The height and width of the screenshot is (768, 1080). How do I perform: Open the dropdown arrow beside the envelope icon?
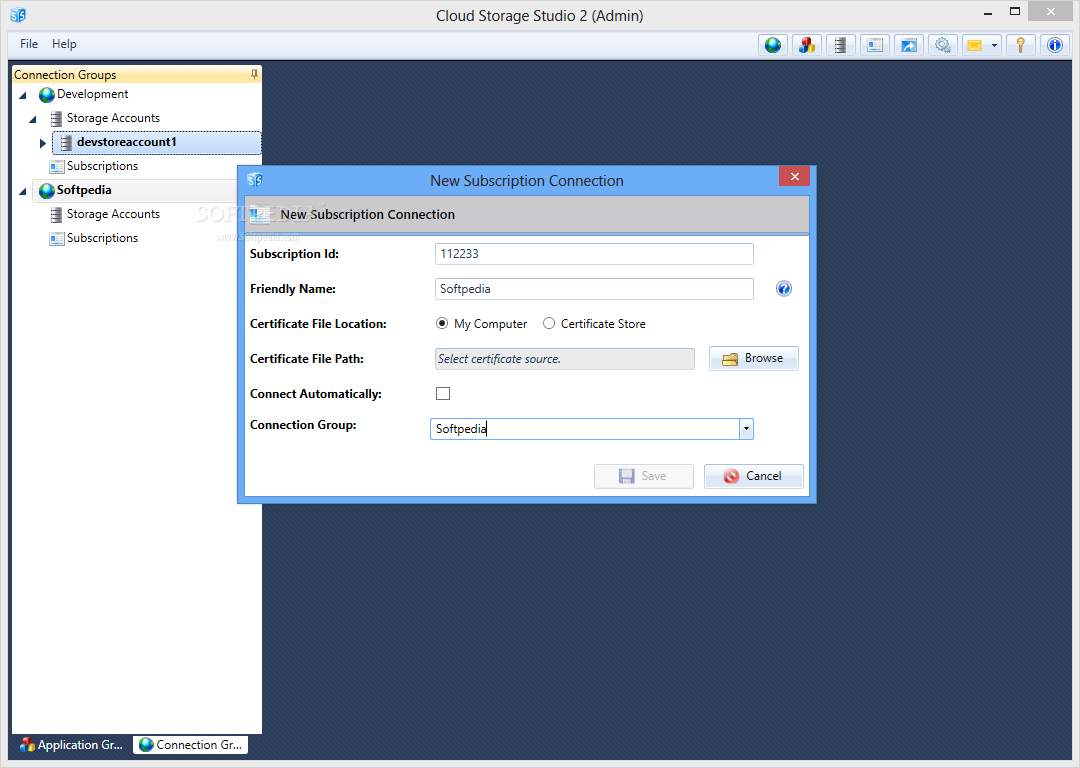pos(994,45)
